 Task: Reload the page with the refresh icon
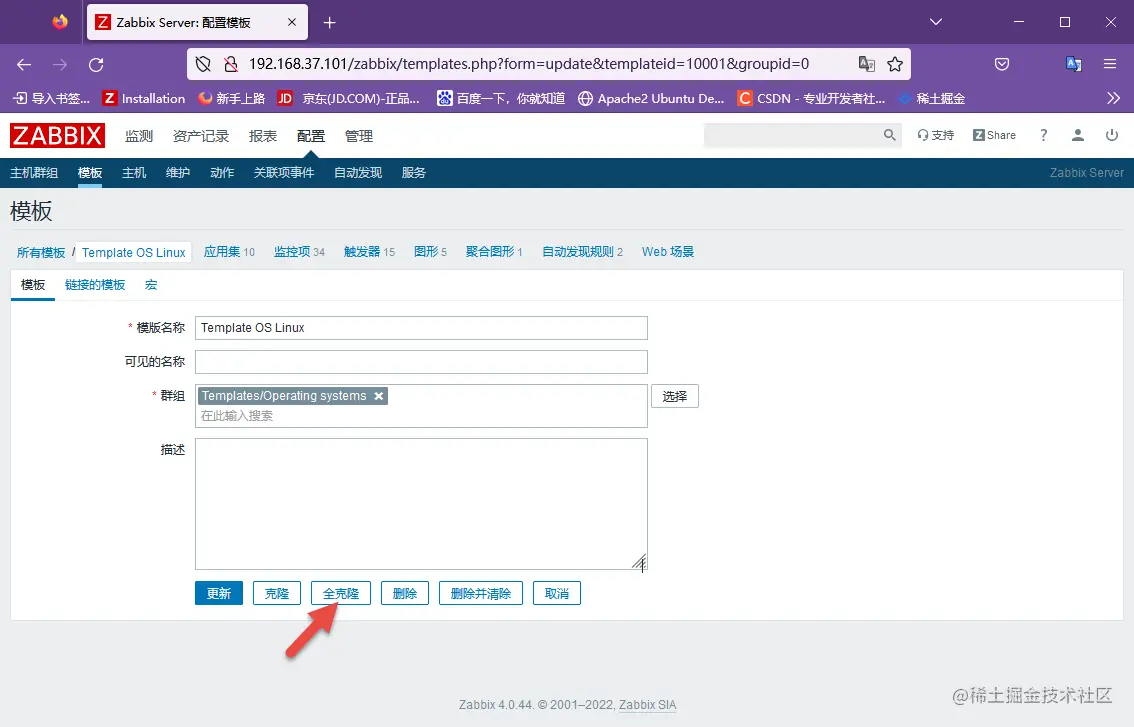point(96,63)
